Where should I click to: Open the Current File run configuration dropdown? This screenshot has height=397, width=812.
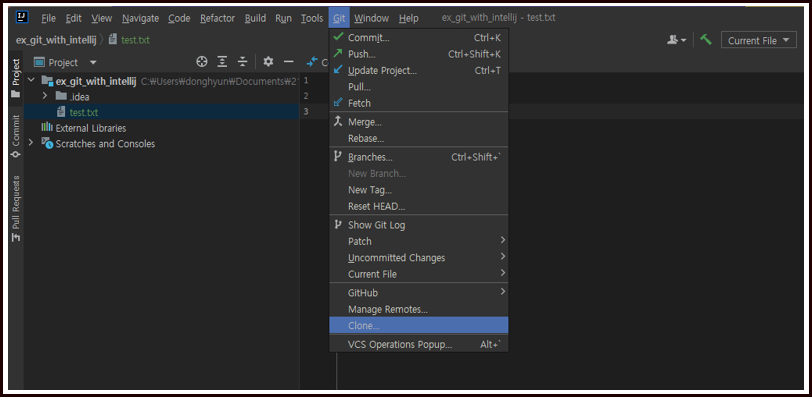759,40
